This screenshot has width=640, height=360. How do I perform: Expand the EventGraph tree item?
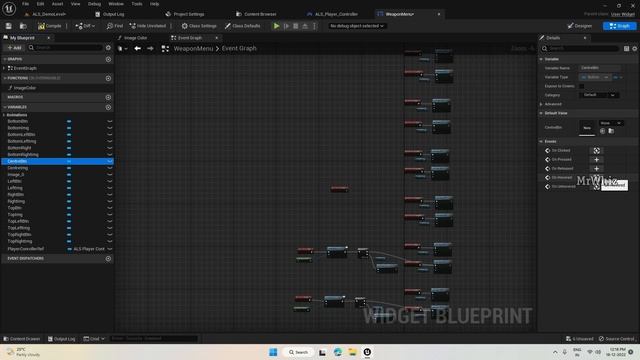(4, 68)
